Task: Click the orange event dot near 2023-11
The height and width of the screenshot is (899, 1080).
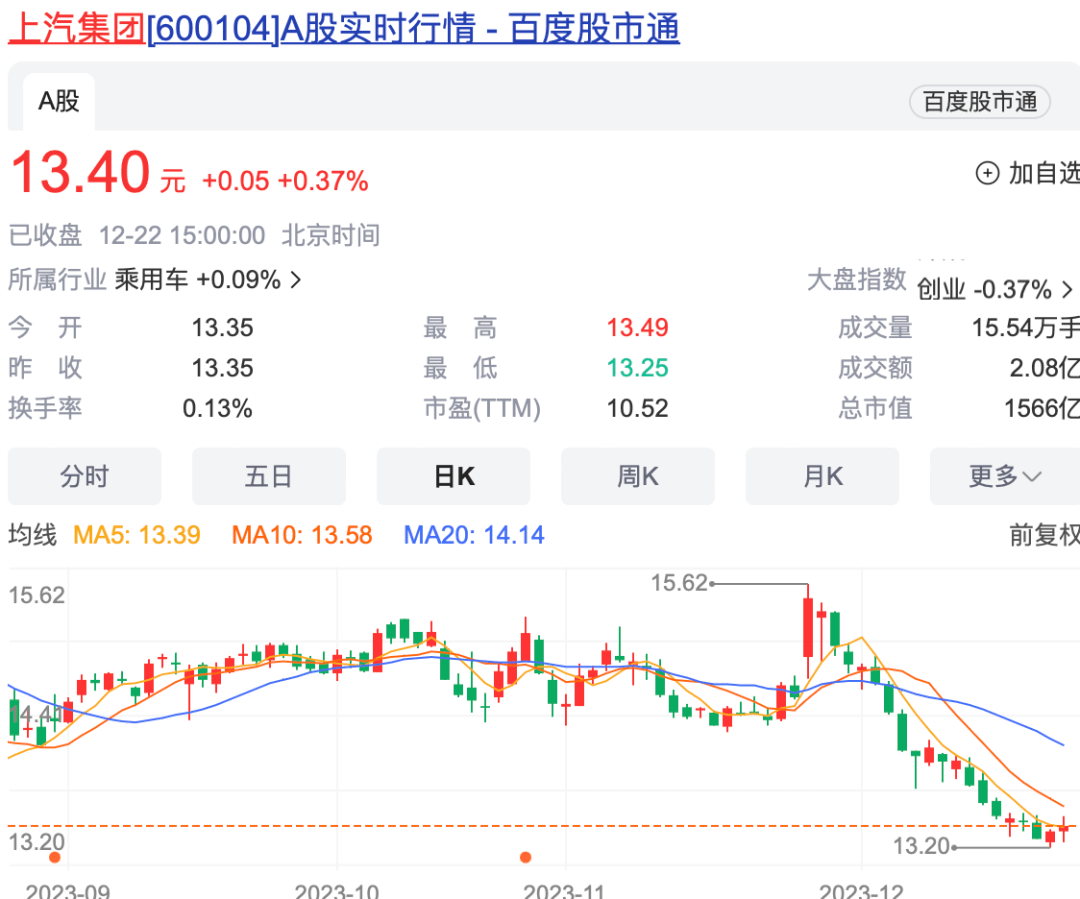Action: coord(526,857)
